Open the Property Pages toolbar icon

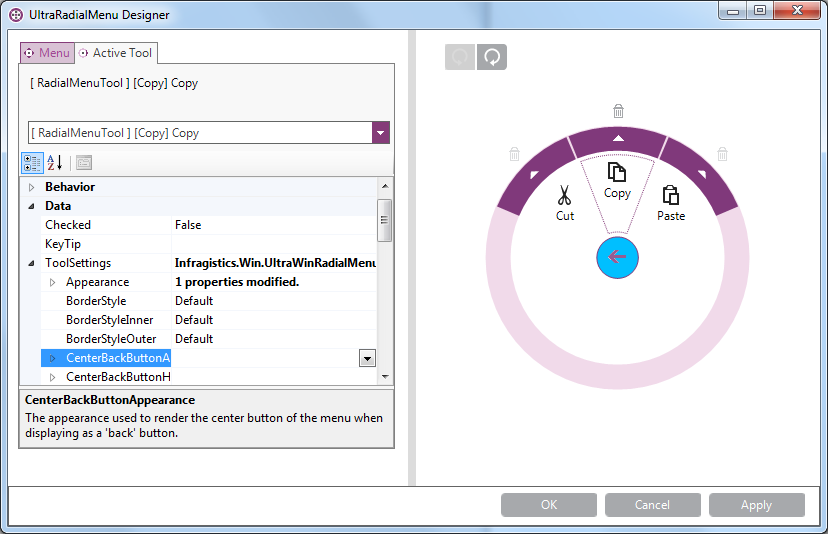click(x=84, y=162)
